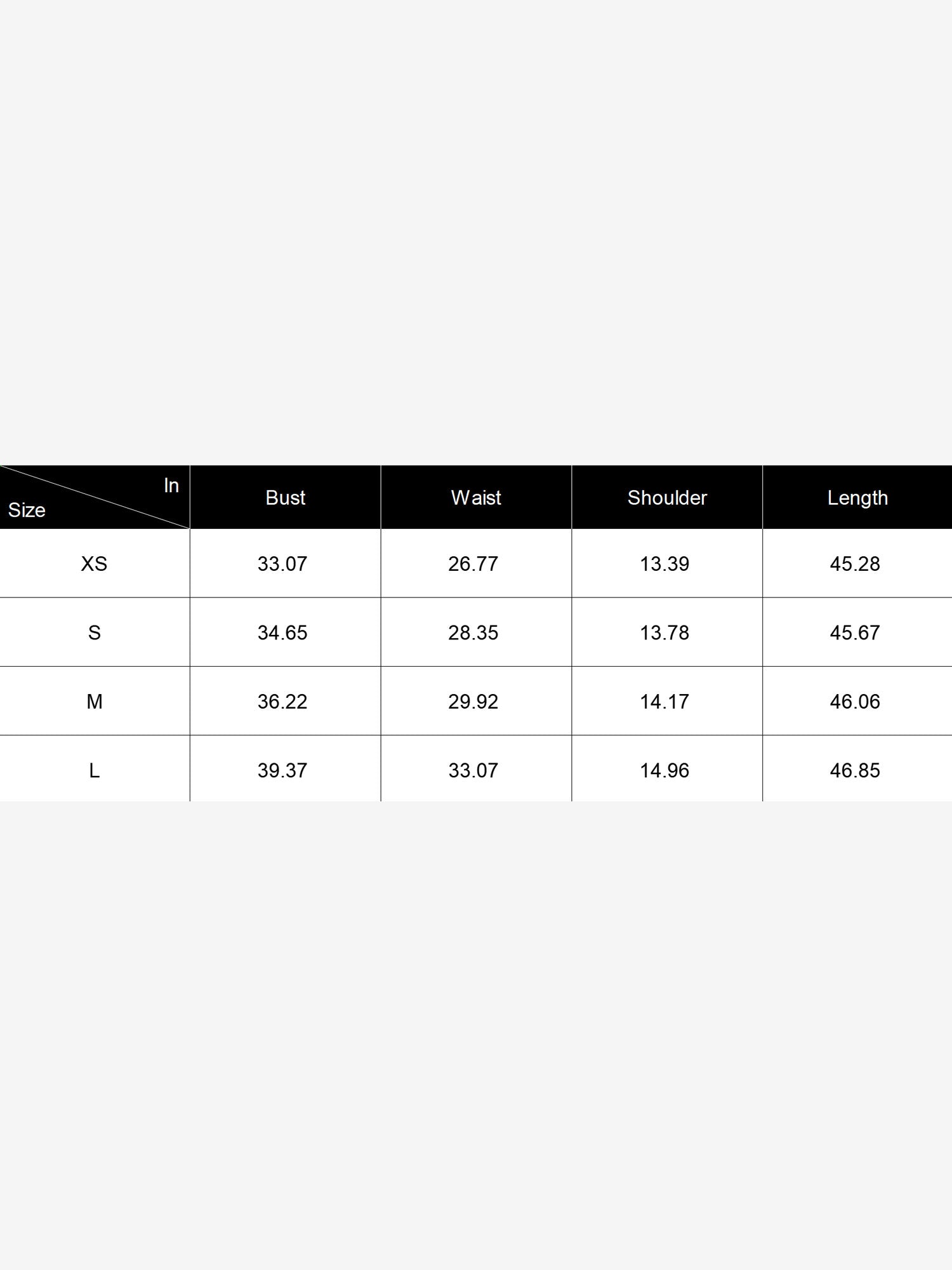
Task: Click the XS bust value 33.07
Action: [x=282, y=564]
